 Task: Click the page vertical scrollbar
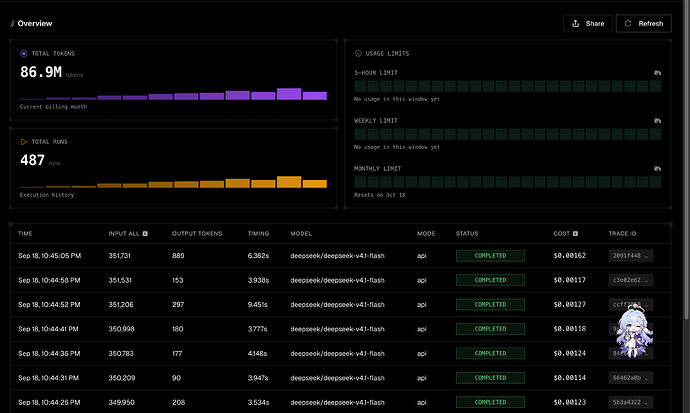686,158
